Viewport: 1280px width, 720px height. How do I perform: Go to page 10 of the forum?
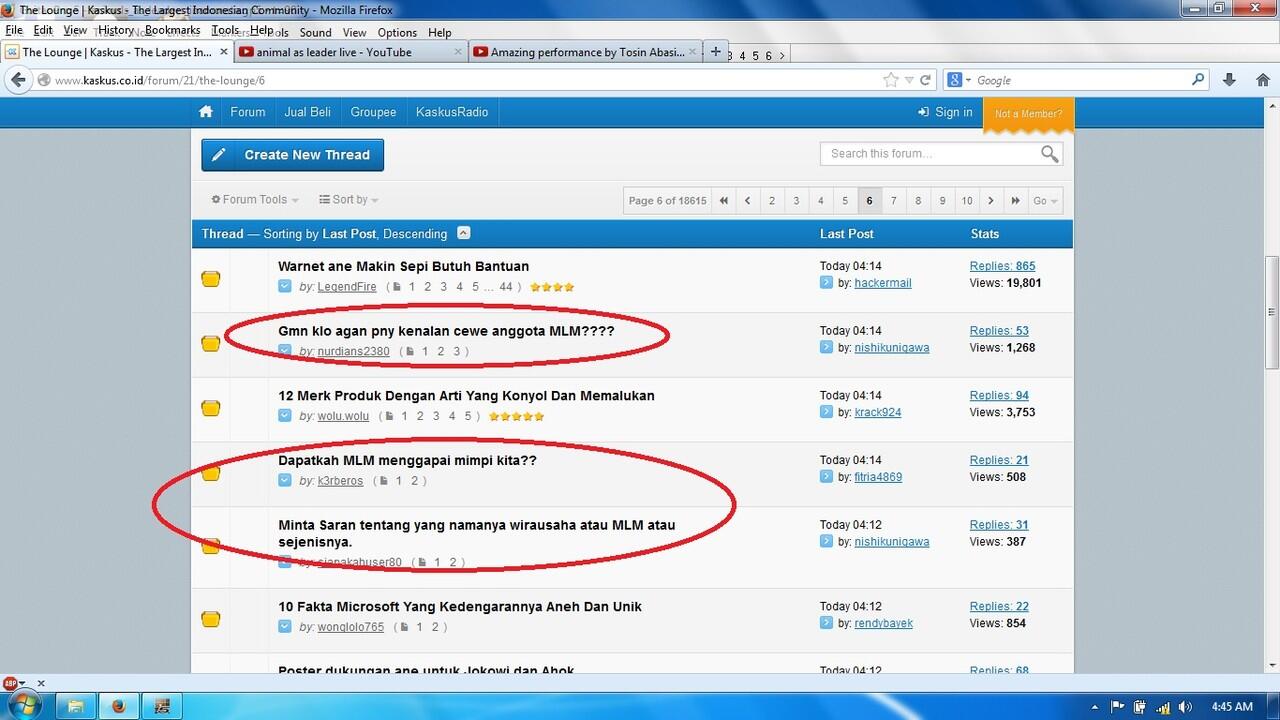967,200
